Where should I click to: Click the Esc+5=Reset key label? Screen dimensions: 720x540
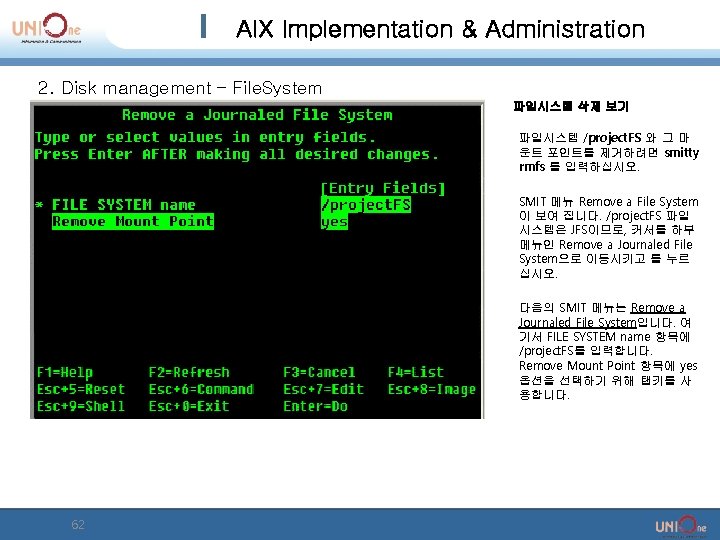click(81, 389)
